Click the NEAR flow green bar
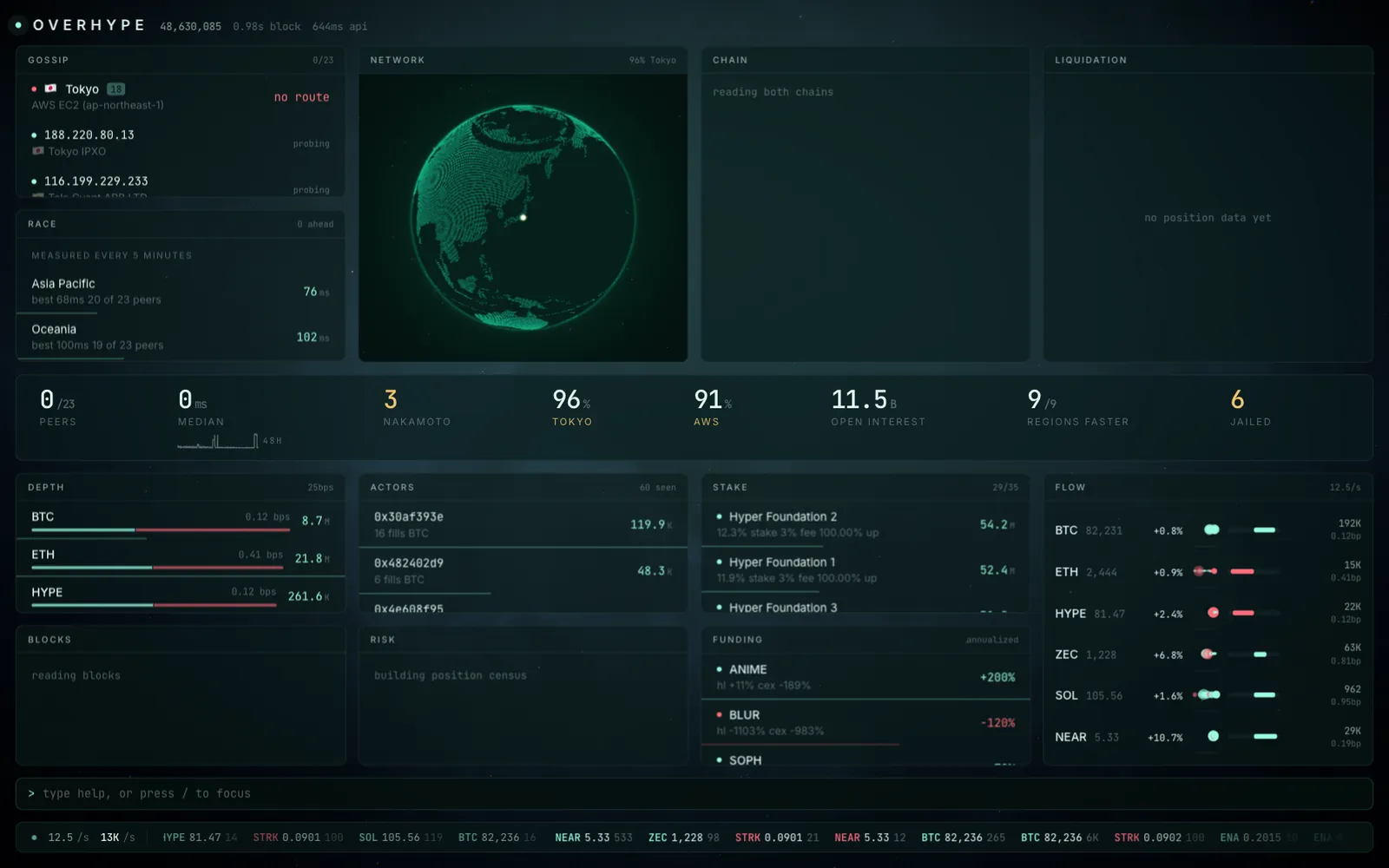The image size is (1389, 868). (1266, 736)
